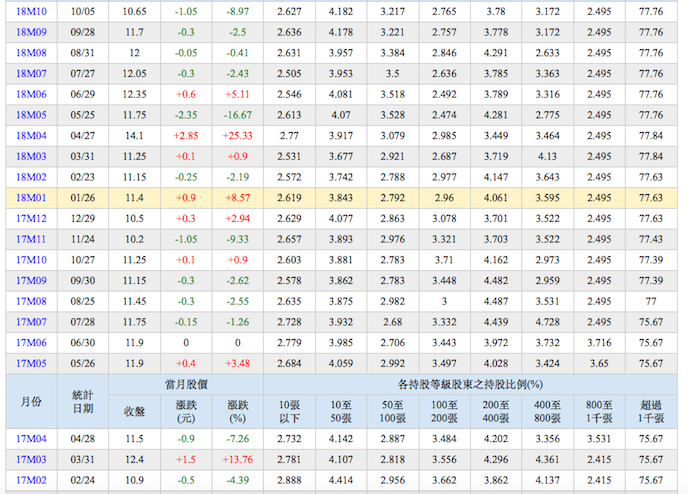
Task: Open the 17M10 month link
Action: pyautogui.click(x=31, y=260)
